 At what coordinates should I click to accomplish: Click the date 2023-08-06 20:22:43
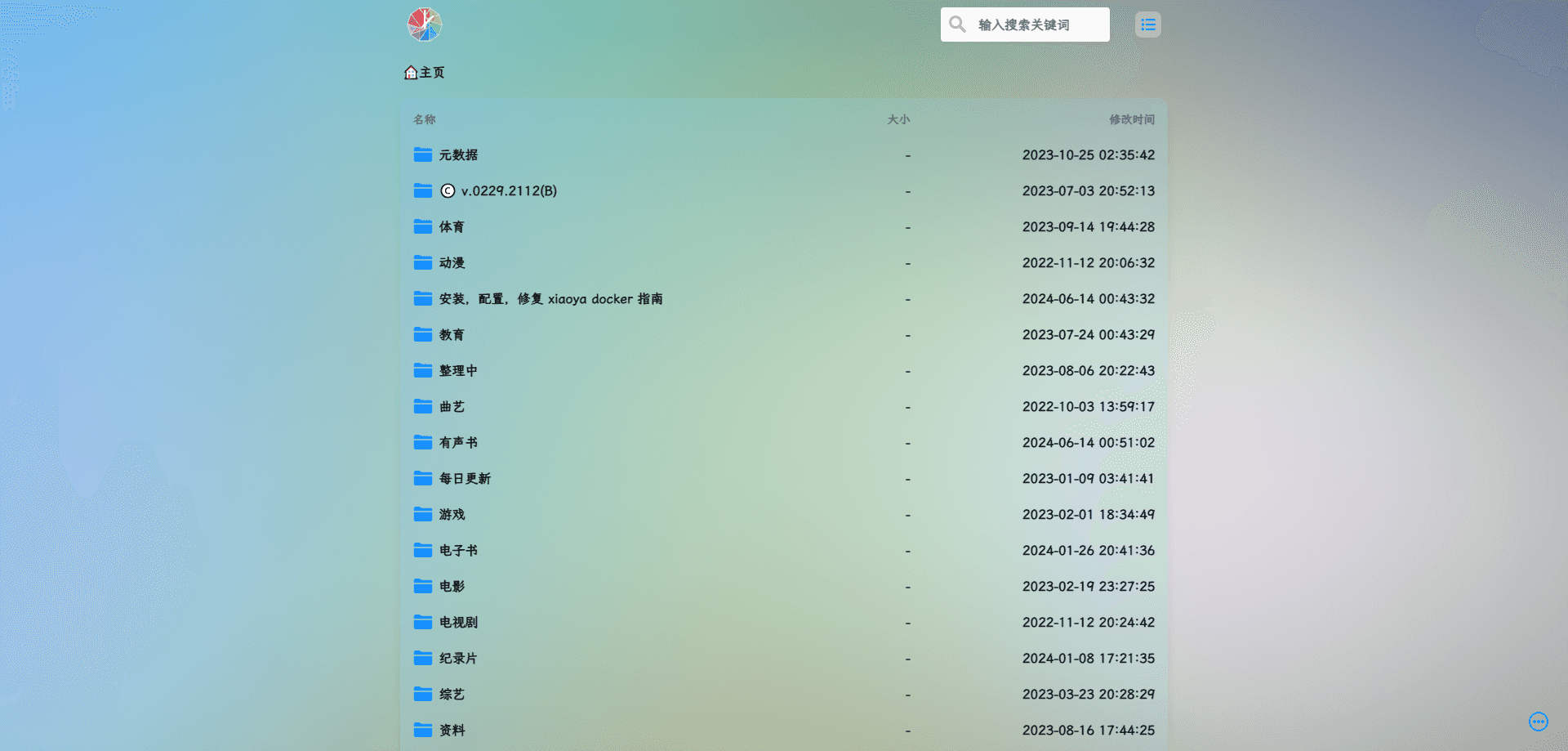[1089, 370]
